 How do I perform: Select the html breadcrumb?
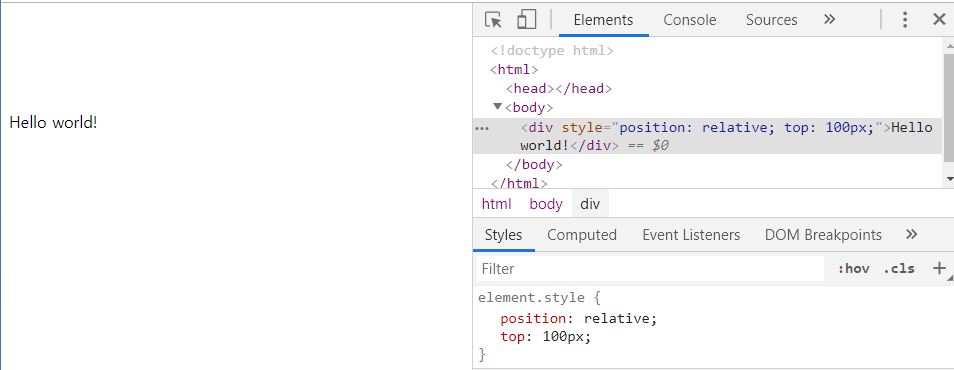coord(496,204)
